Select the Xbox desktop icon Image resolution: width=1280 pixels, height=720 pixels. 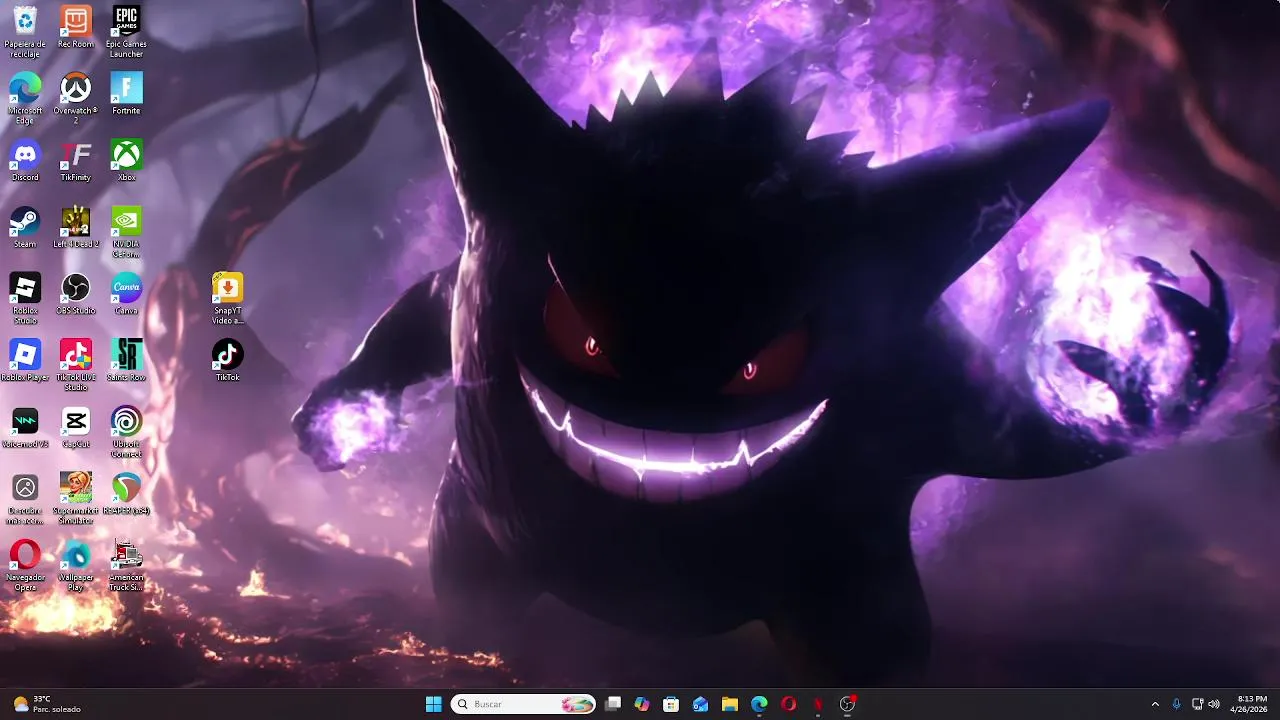(x=126, y=160)
